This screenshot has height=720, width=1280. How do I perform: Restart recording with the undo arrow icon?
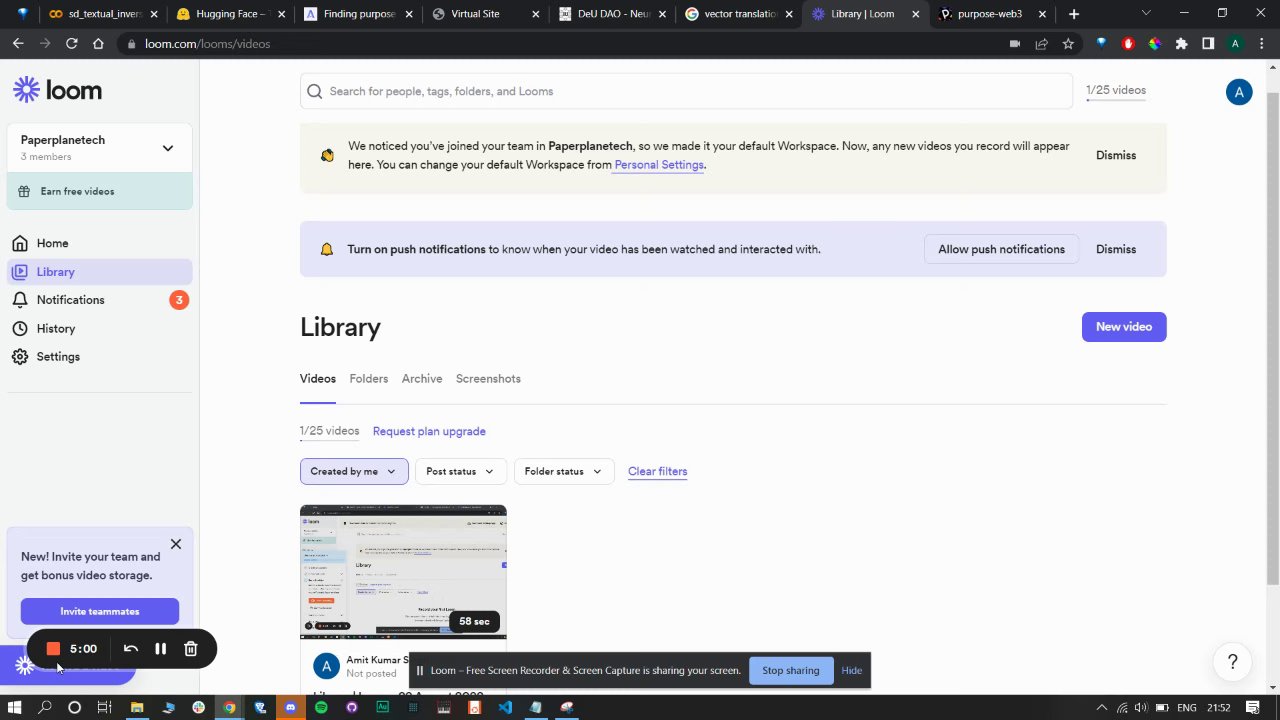tap(130, 649)
